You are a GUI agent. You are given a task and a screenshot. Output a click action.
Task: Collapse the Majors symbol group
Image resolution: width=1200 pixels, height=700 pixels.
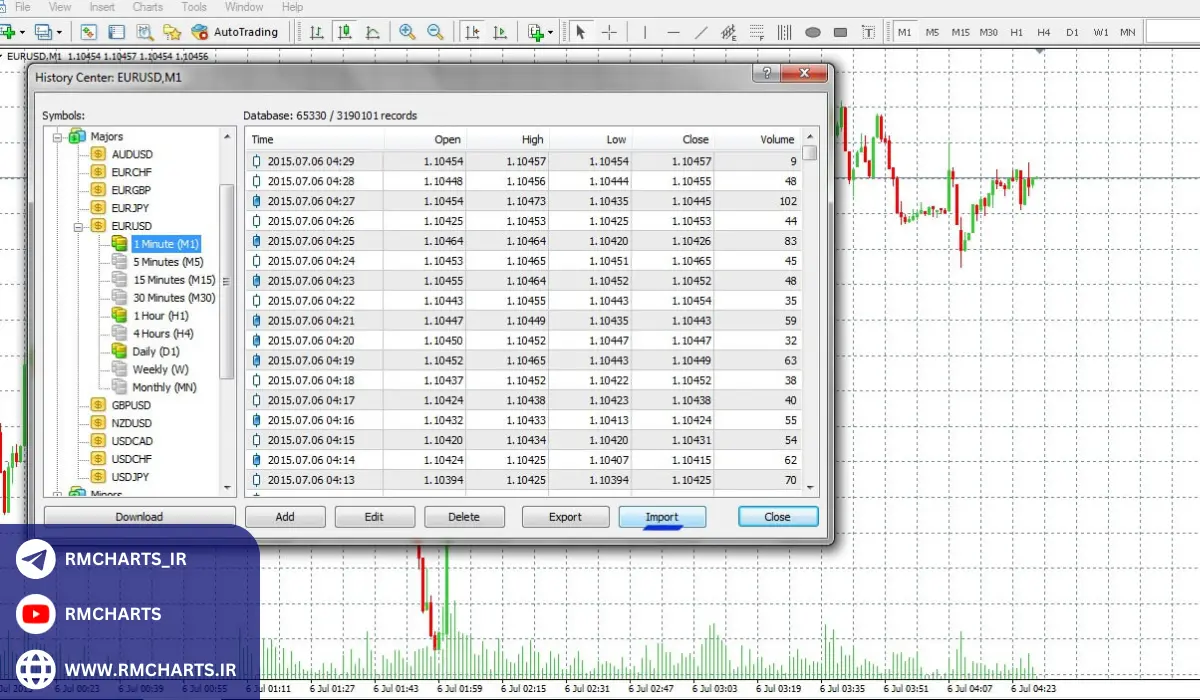pyautogui.click(x=58, y=137)
